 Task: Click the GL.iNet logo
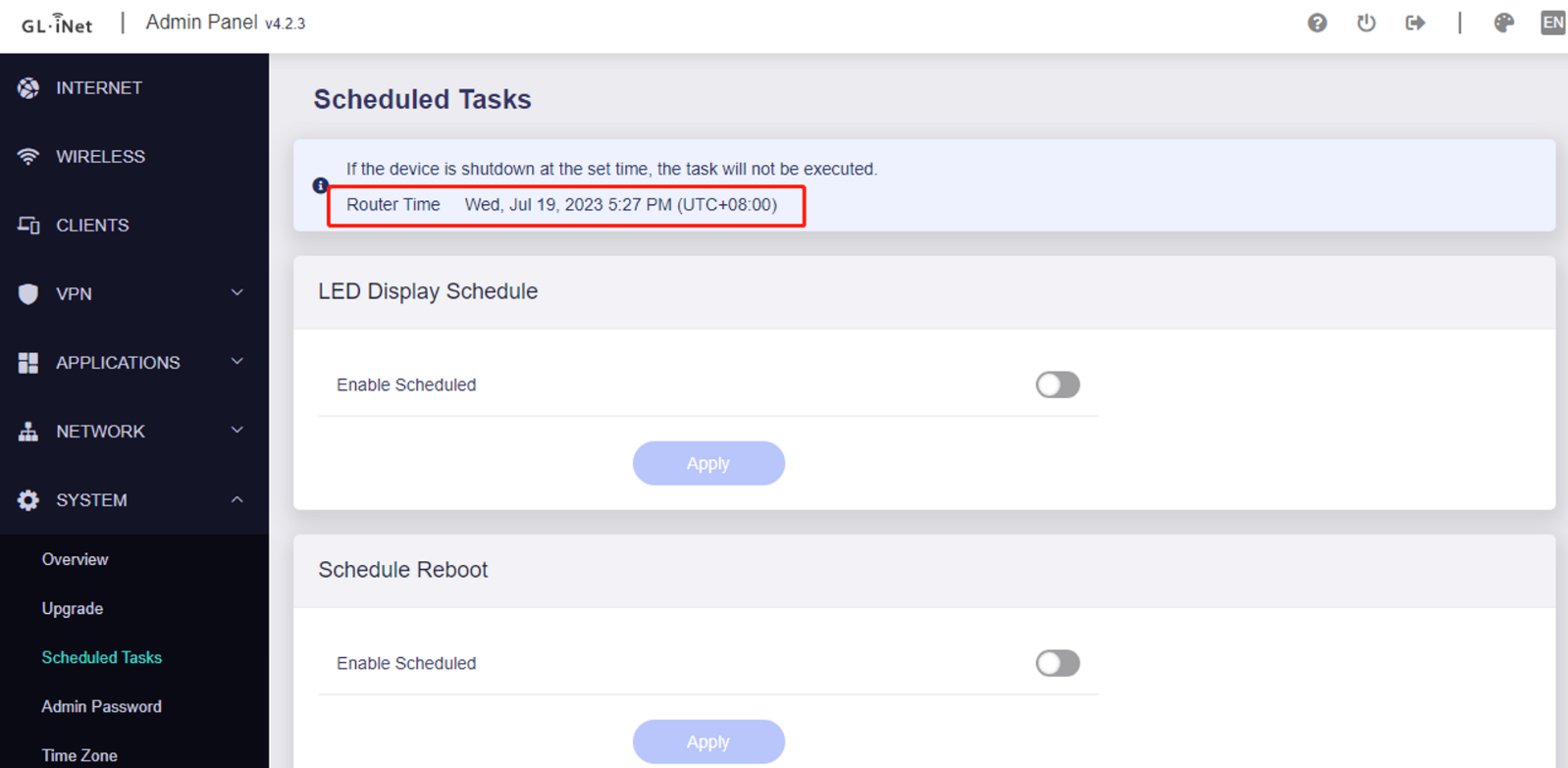click(57, 24)
